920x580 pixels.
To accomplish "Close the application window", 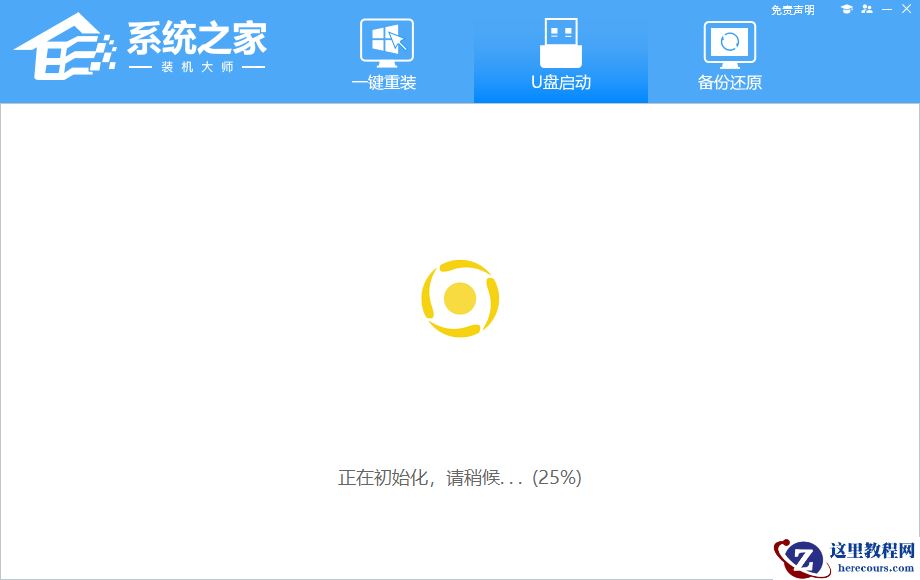I will click(x=906, y=9).
